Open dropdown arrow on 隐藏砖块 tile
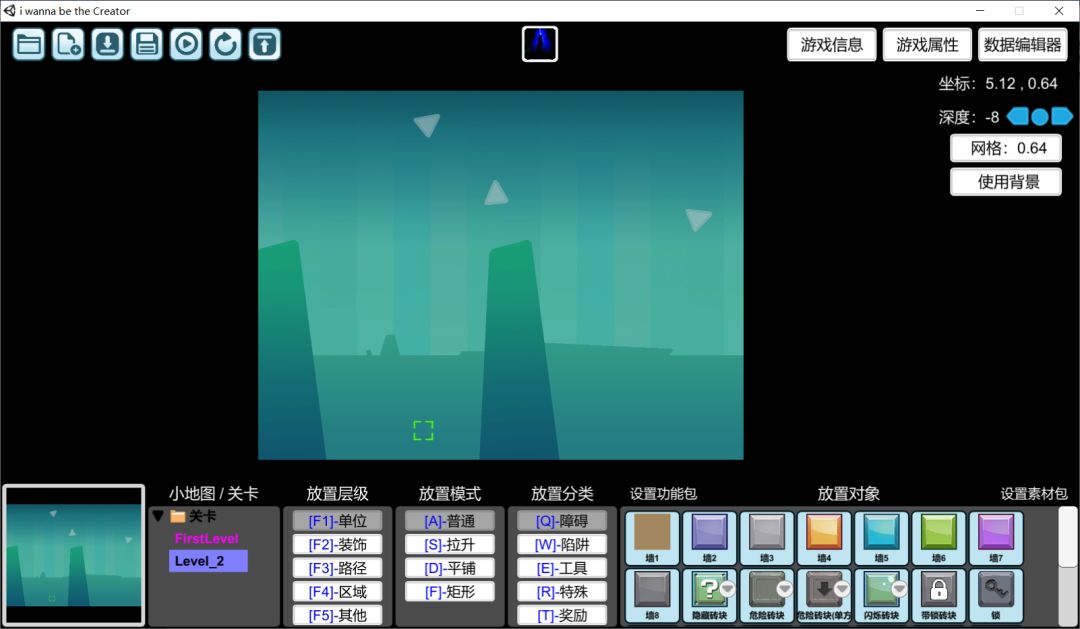This screenshot has height=629, width=1080. (727, 588)
